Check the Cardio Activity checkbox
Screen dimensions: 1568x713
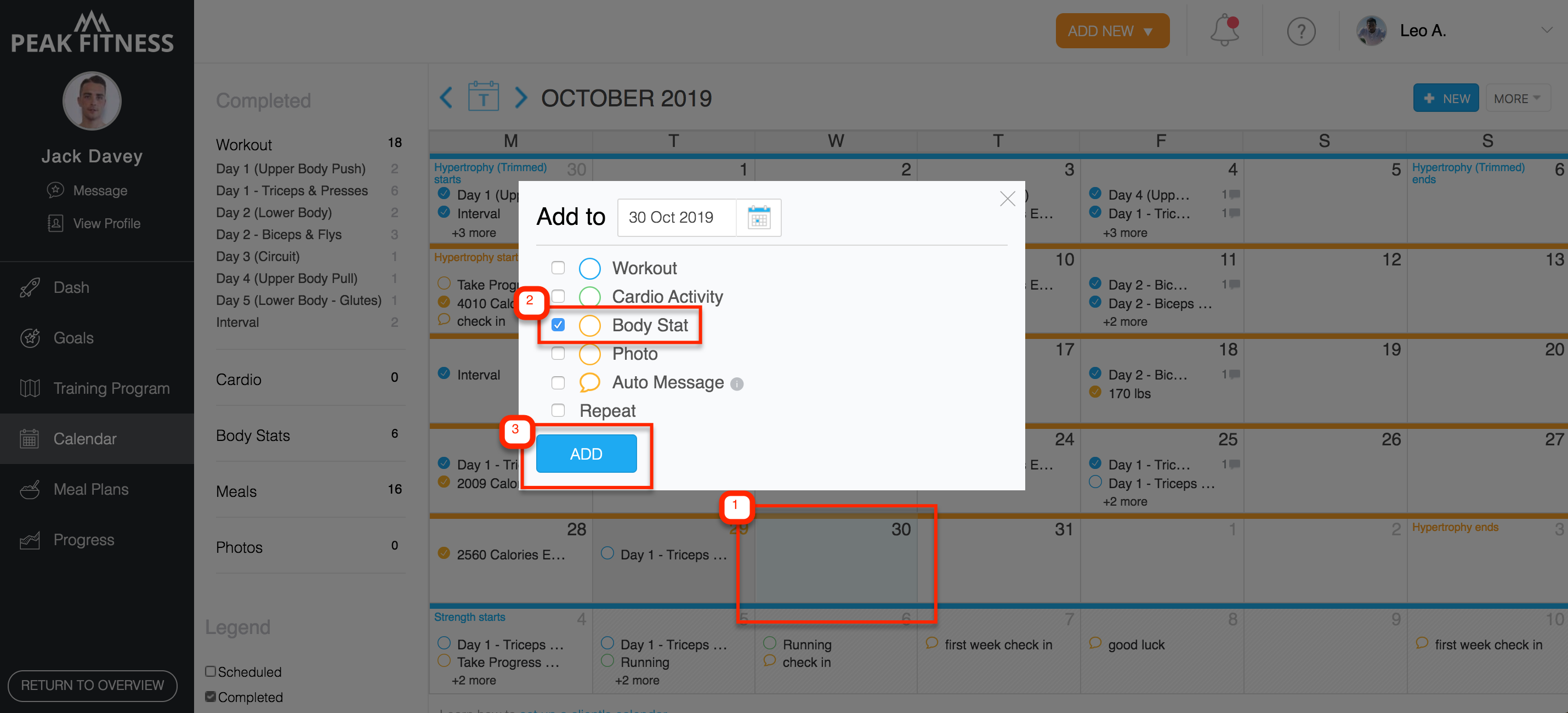pos(558,297)
